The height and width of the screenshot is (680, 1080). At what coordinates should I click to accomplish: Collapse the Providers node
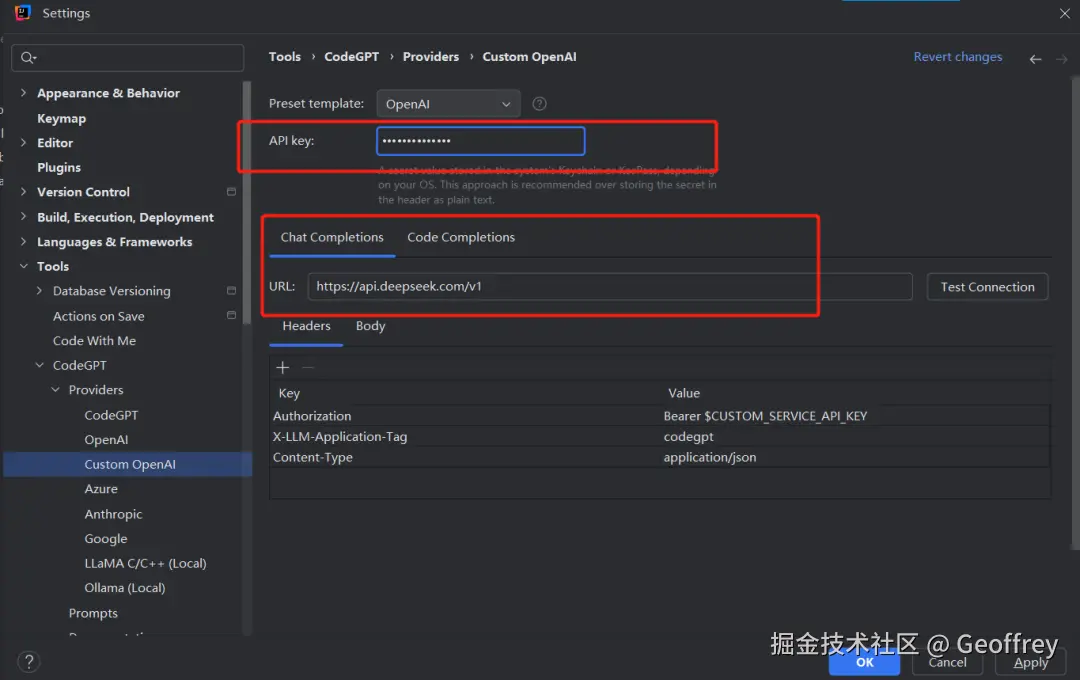point(55,390)
